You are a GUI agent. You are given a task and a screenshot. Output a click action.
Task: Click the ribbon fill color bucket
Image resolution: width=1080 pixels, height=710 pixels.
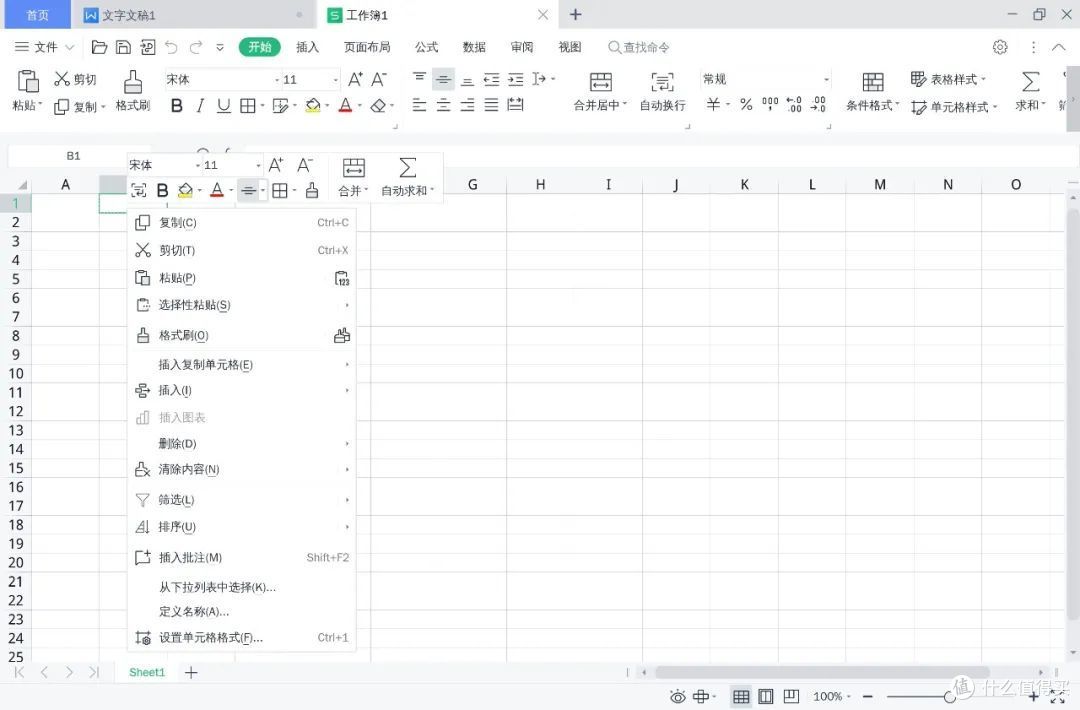tap(313, 105)
